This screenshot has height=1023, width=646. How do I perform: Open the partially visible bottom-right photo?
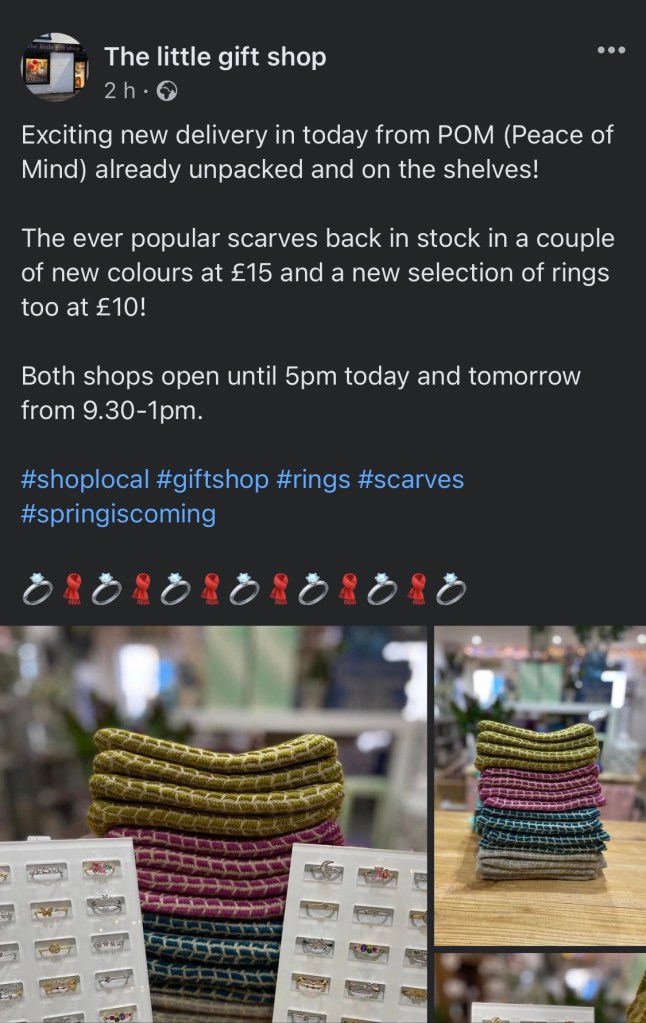point(540,988)
